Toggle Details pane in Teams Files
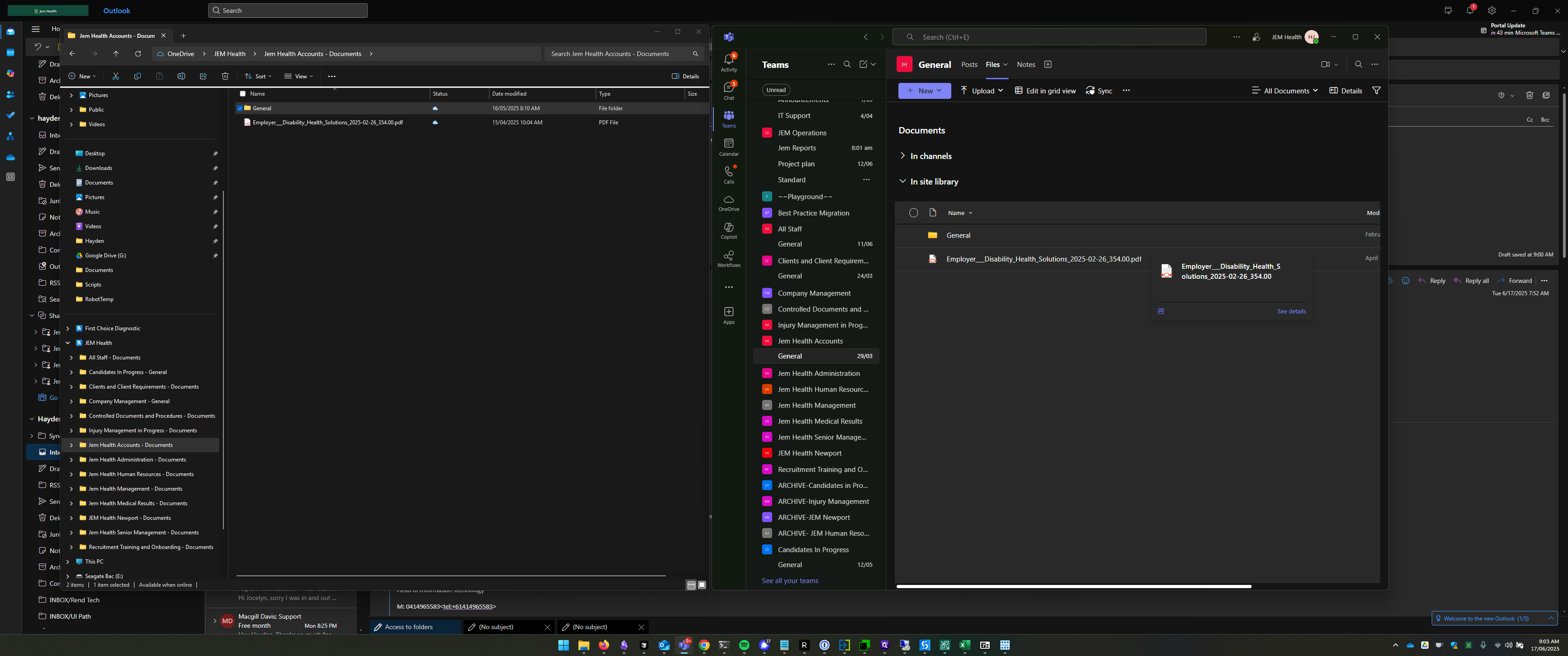Screen dimensions: 1568x656 point(1345,91)
